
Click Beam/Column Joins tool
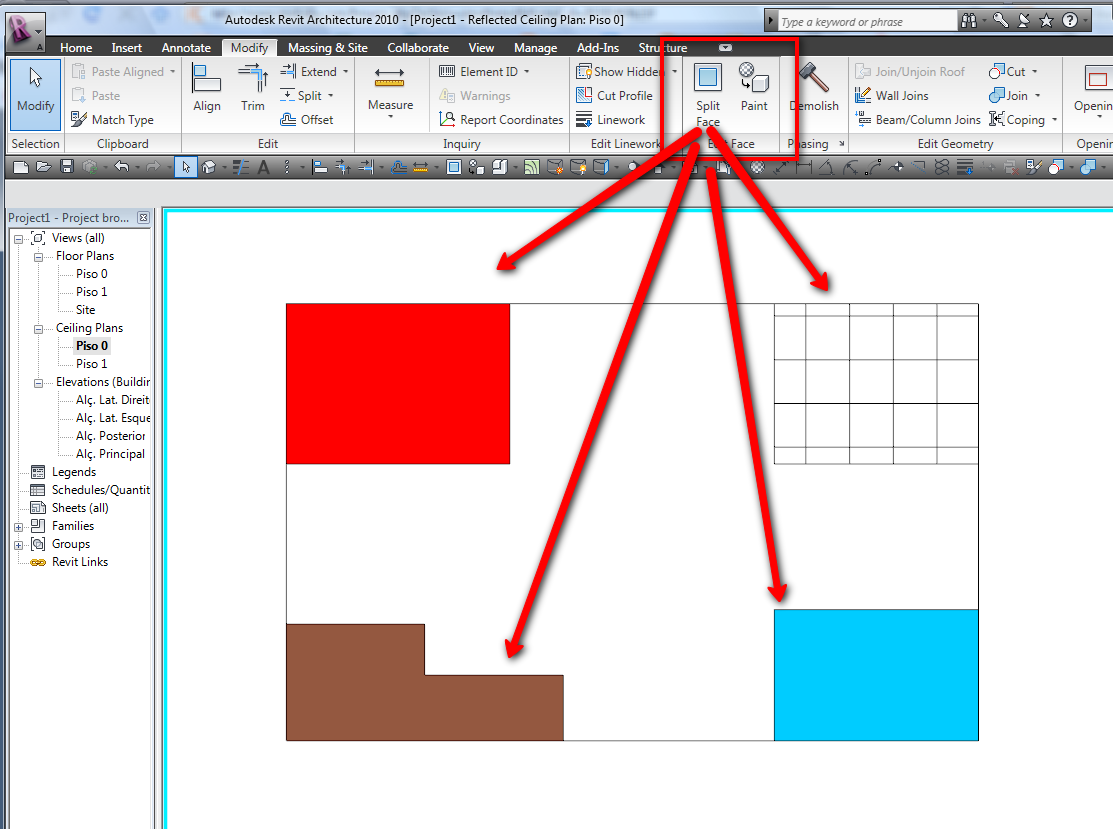coord(917,120)
